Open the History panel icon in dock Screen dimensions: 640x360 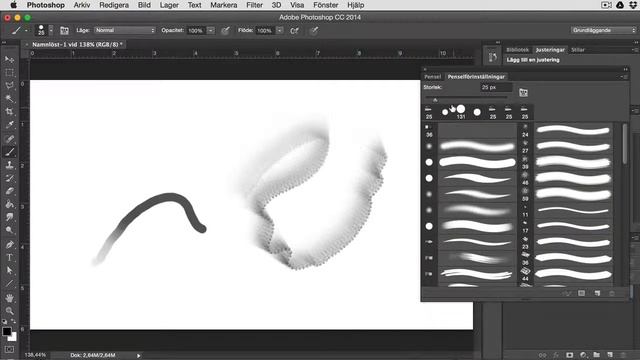click(493, 56)
